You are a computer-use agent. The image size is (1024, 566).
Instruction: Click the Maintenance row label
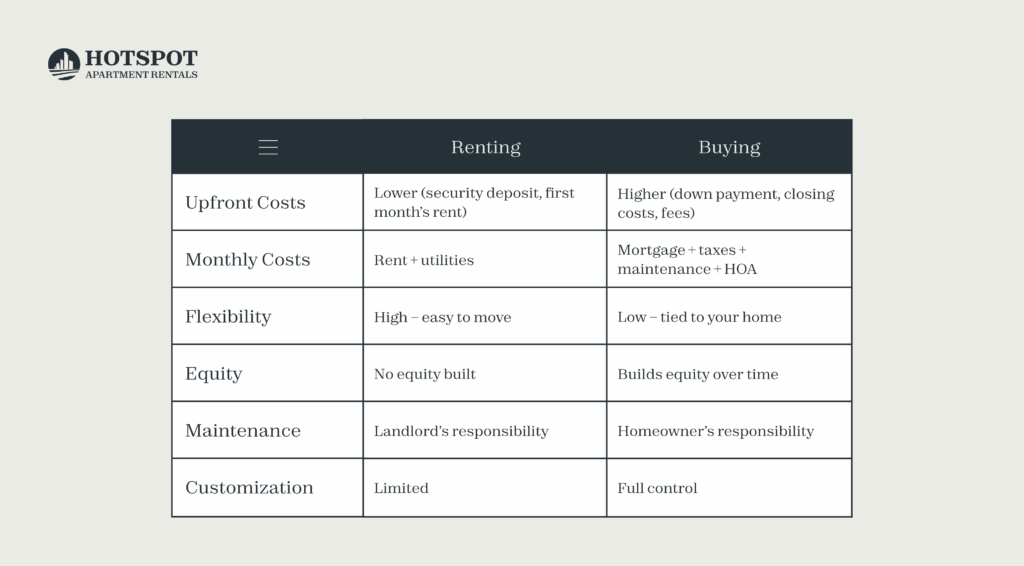[243, 430]
